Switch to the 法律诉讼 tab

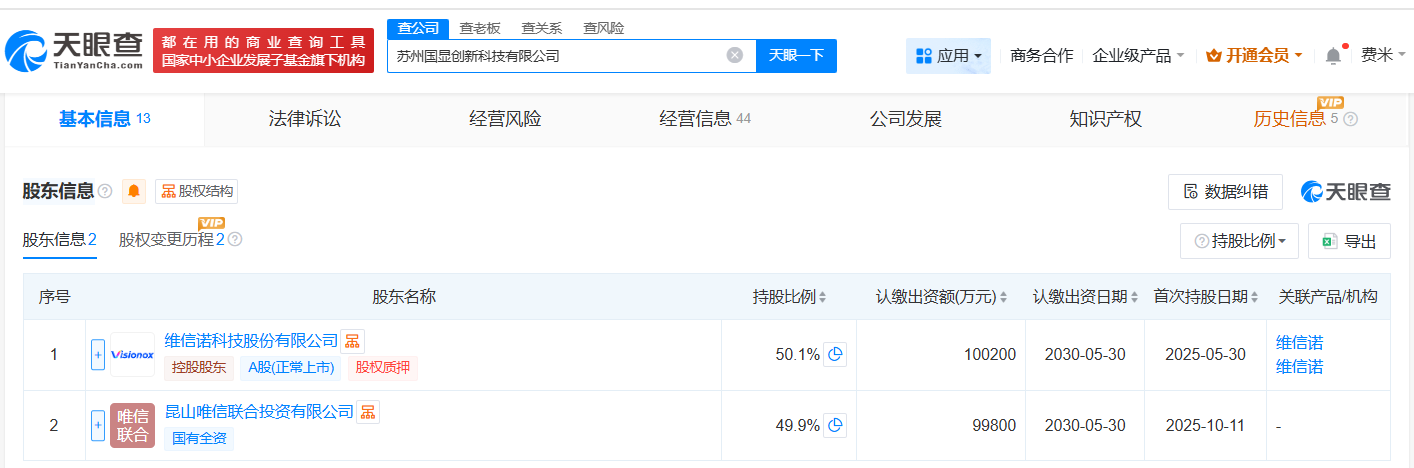coord(305,119)
